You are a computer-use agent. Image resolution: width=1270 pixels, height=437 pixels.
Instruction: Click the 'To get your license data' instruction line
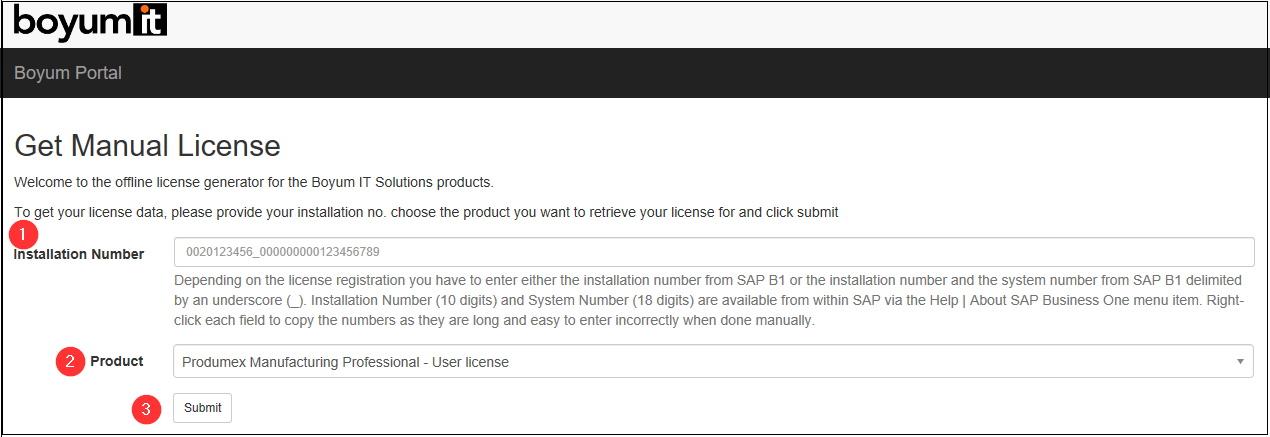425,212
